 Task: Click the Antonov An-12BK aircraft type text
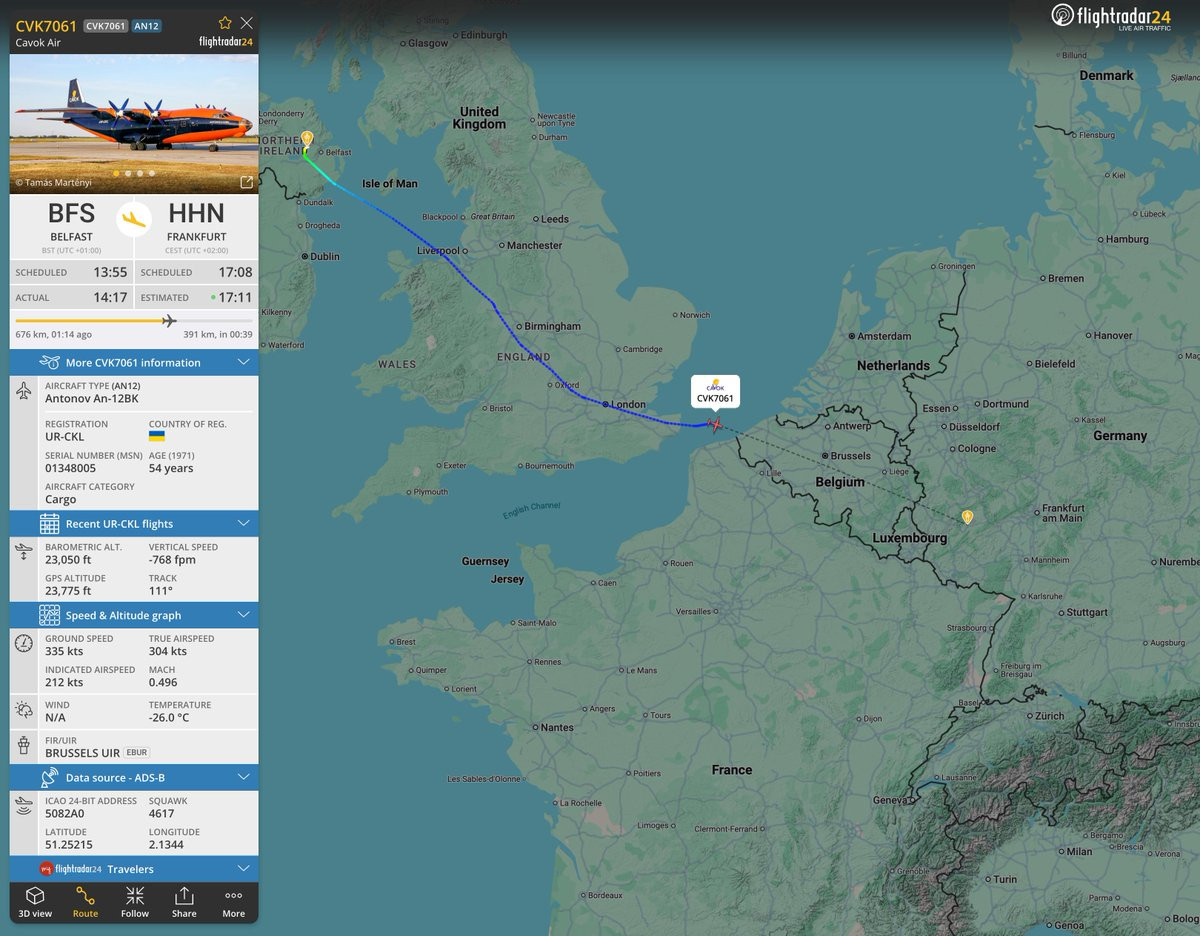92,398
